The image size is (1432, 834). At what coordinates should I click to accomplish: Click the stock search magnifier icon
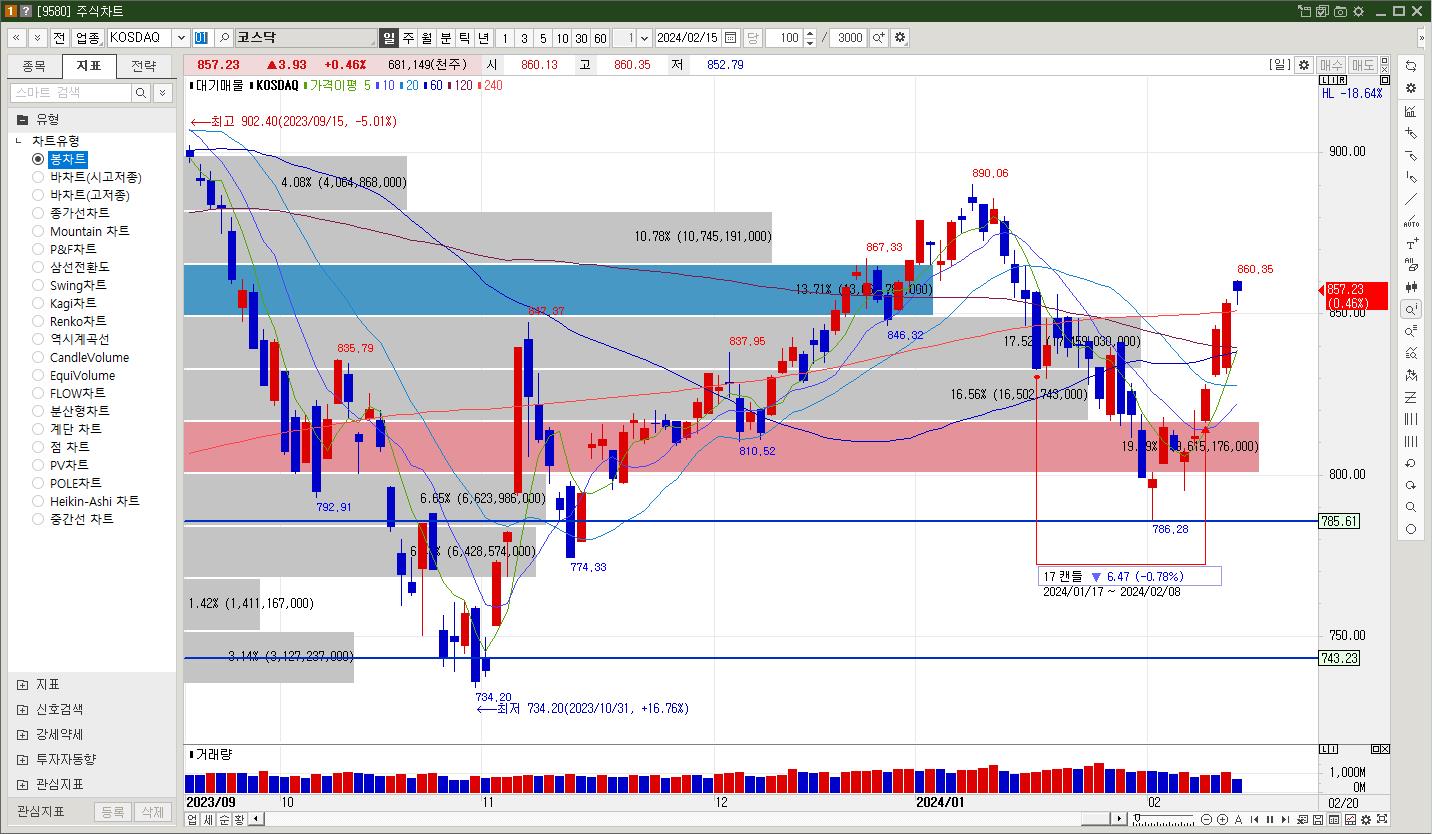pyautogui.click(x=224, y=38)
